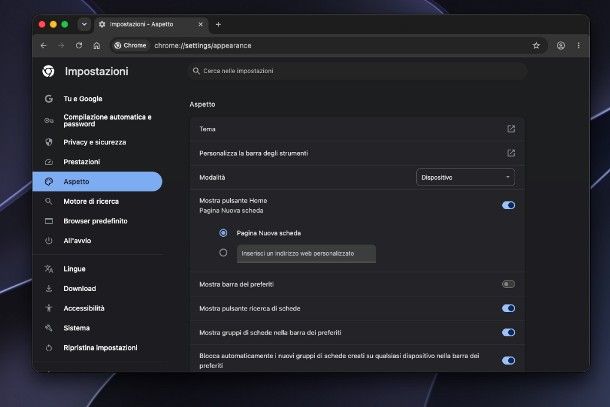
Task: Reload the page with refresh icon
Action: [x=79, y=46]
